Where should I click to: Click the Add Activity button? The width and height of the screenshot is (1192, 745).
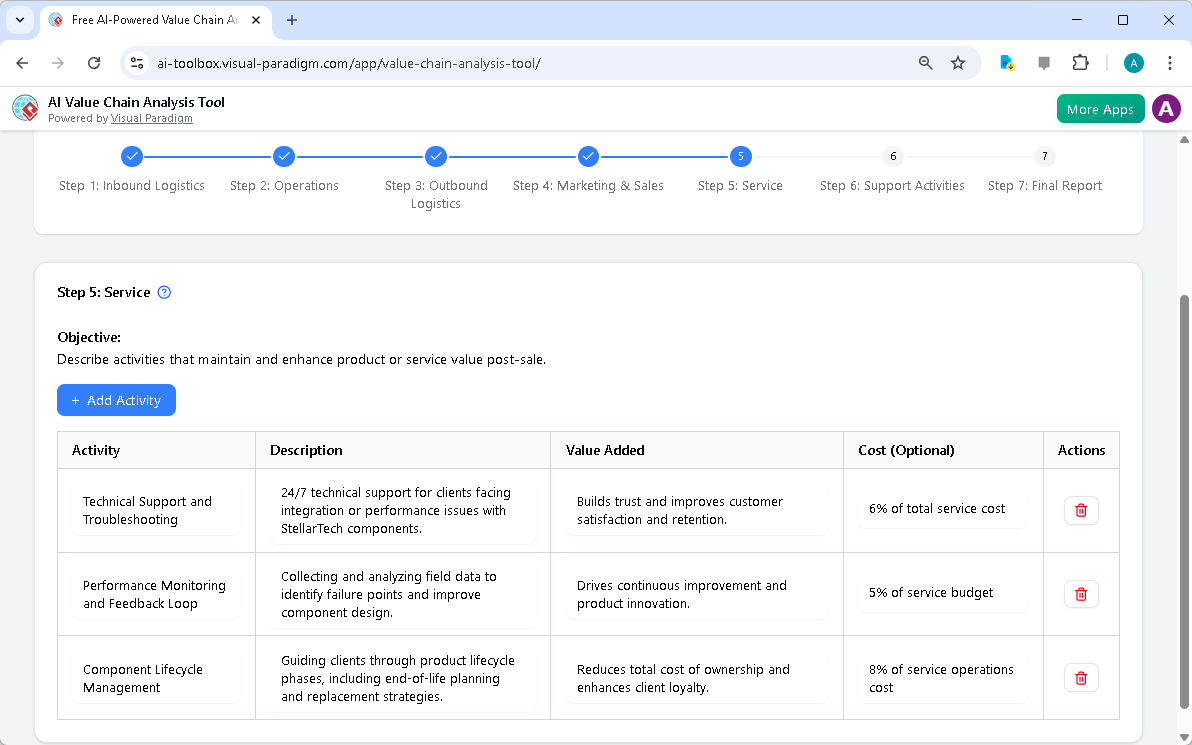(x=116, y=400)
